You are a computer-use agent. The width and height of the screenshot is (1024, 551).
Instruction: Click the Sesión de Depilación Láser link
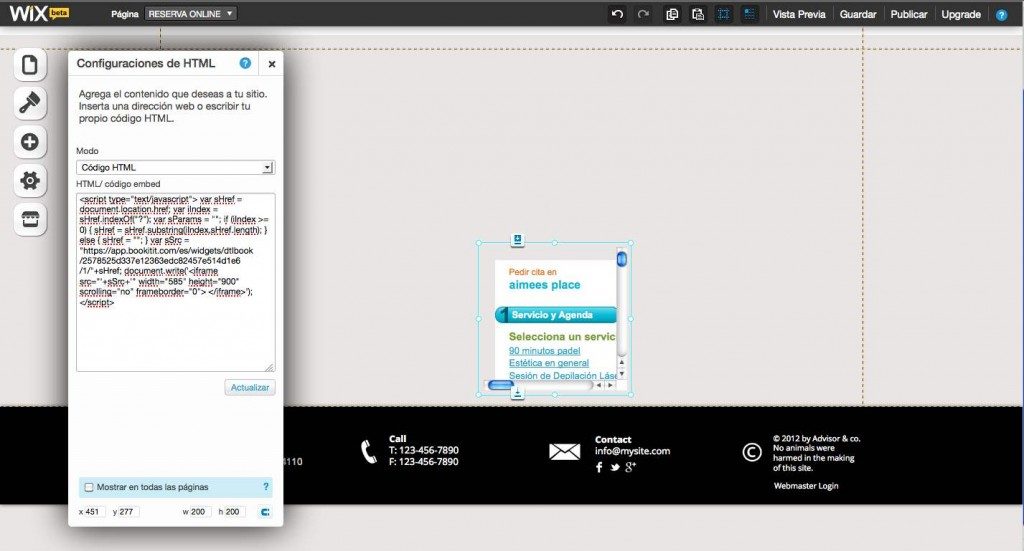[562, 375]
